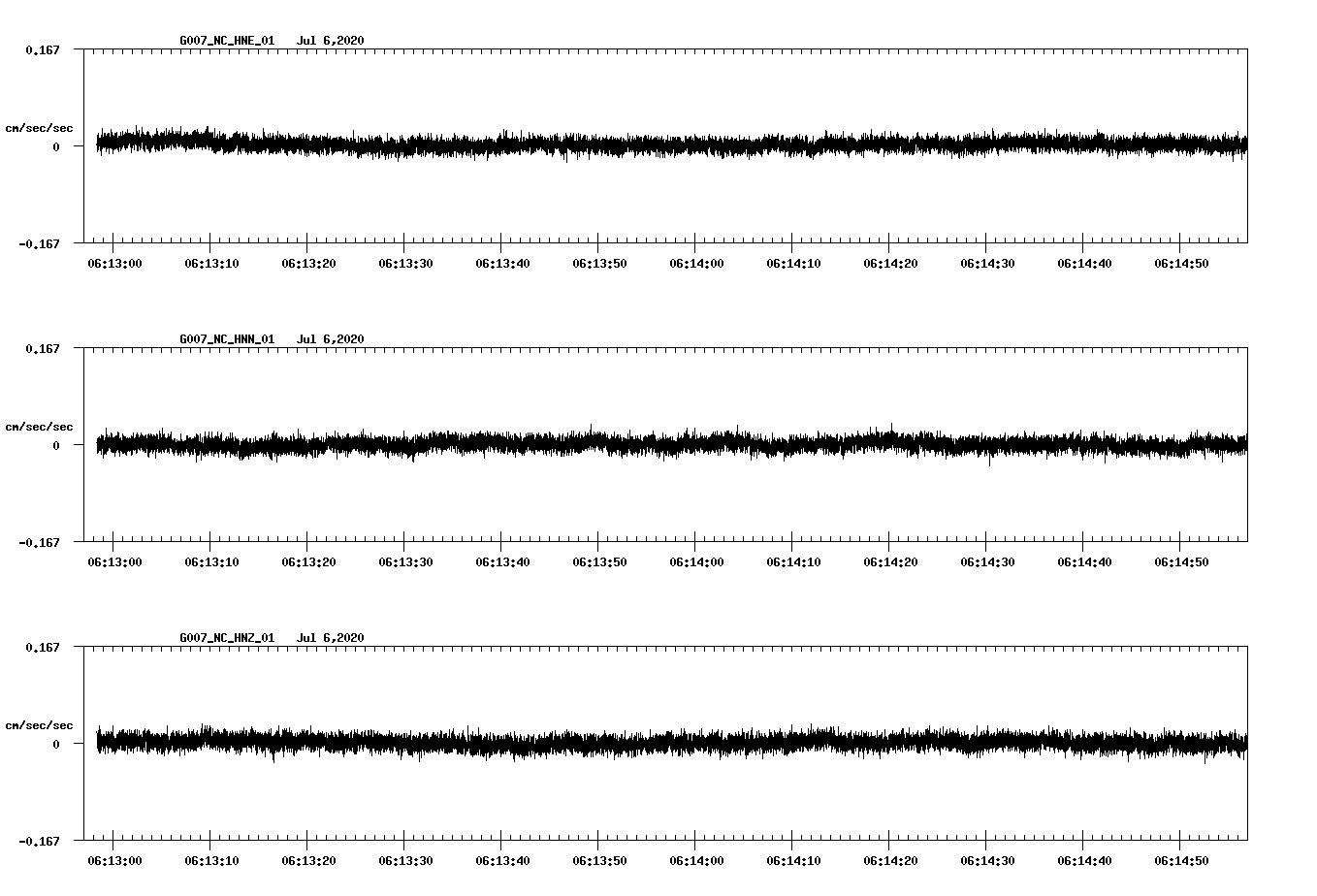Select 06:13:00 time label on HNE plot

pyautogui.click(x=114, y=264)
